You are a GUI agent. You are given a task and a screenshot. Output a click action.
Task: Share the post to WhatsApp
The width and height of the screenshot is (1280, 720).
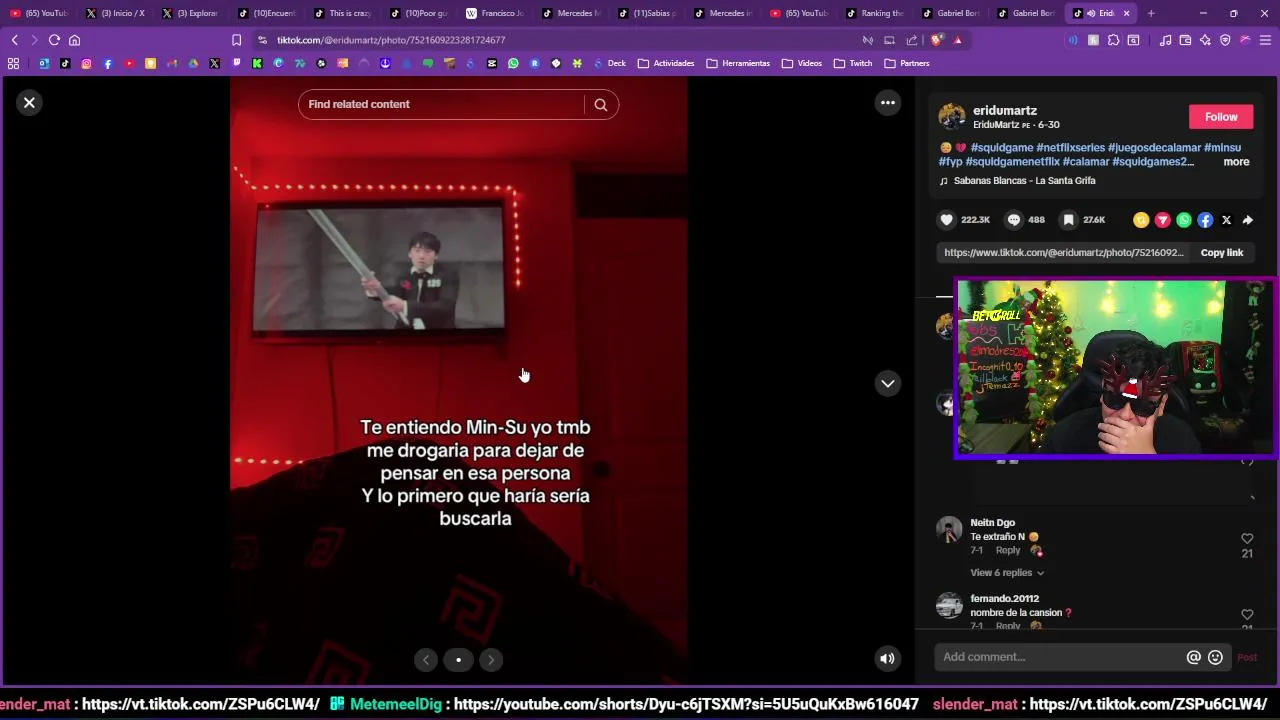[1184, 220]
